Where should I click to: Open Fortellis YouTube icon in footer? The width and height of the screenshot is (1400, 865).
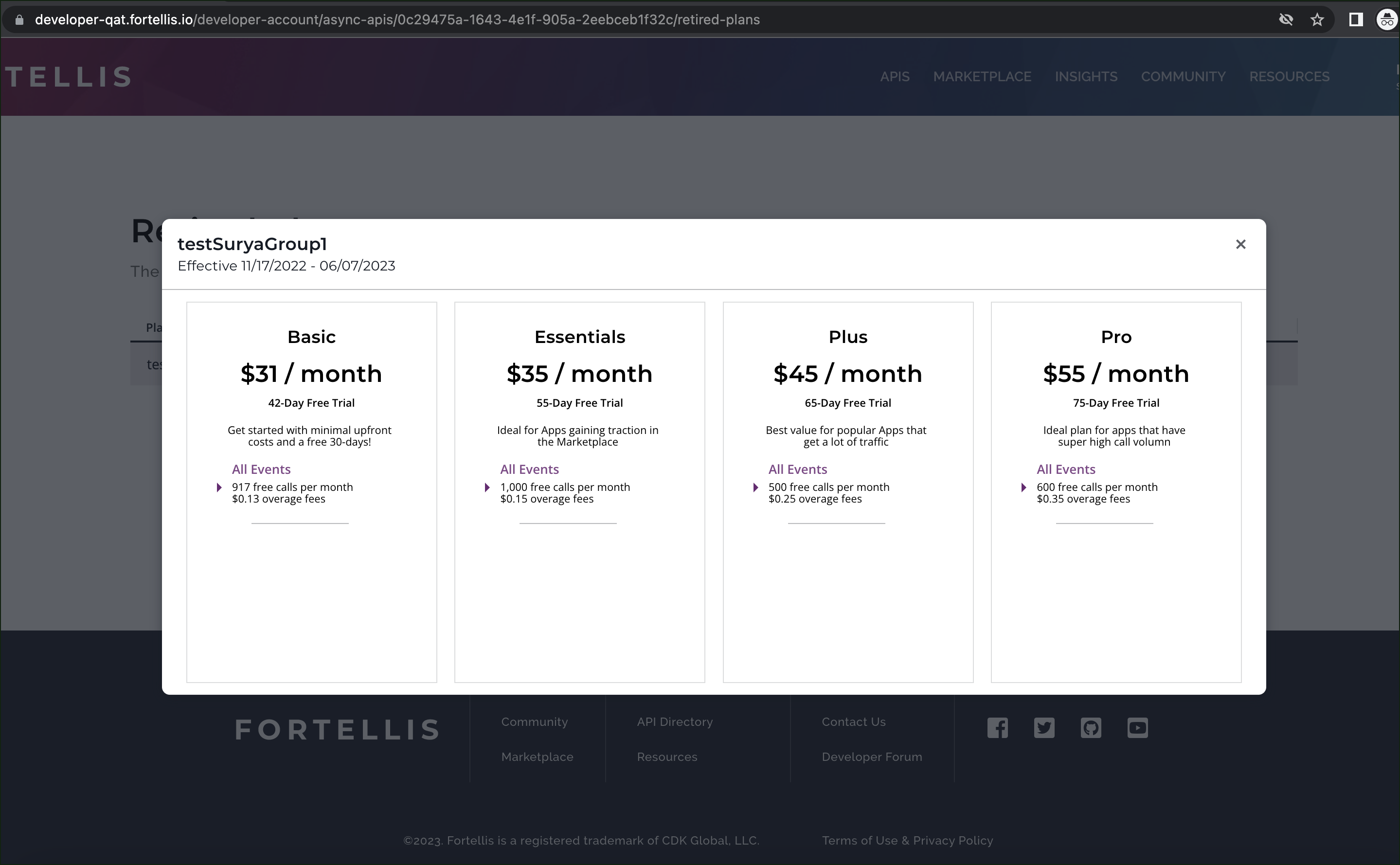coord(1137,728)
